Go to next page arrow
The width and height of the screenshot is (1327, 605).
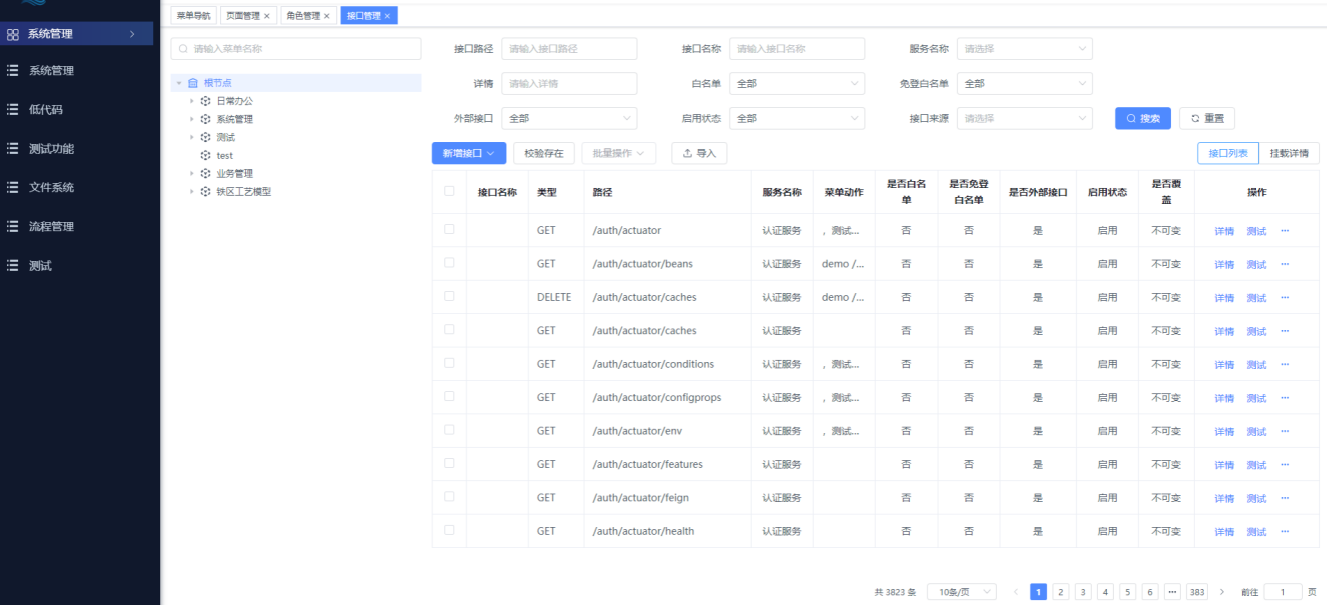point(1221,592)
